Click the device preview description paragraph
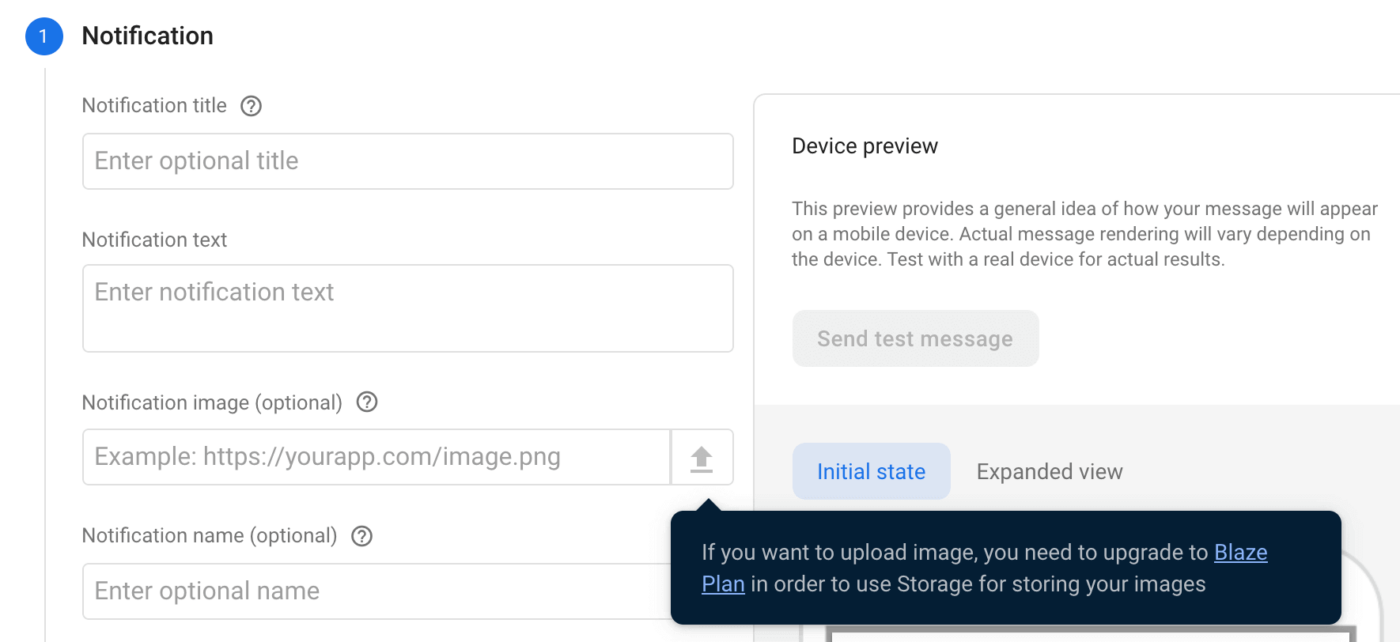1400x642 pixels. tap(1085, 234)
